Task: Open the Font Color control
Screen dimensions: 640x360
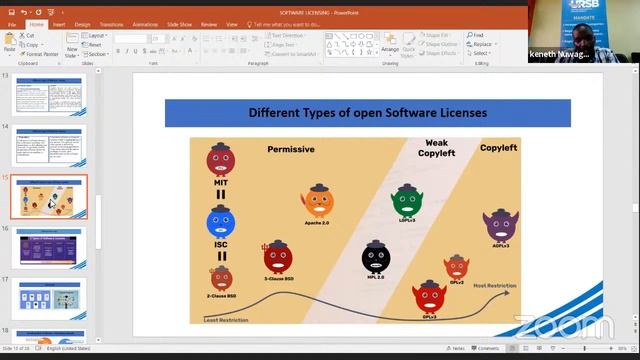Action: pyautogui.click(x=190, y=51)
